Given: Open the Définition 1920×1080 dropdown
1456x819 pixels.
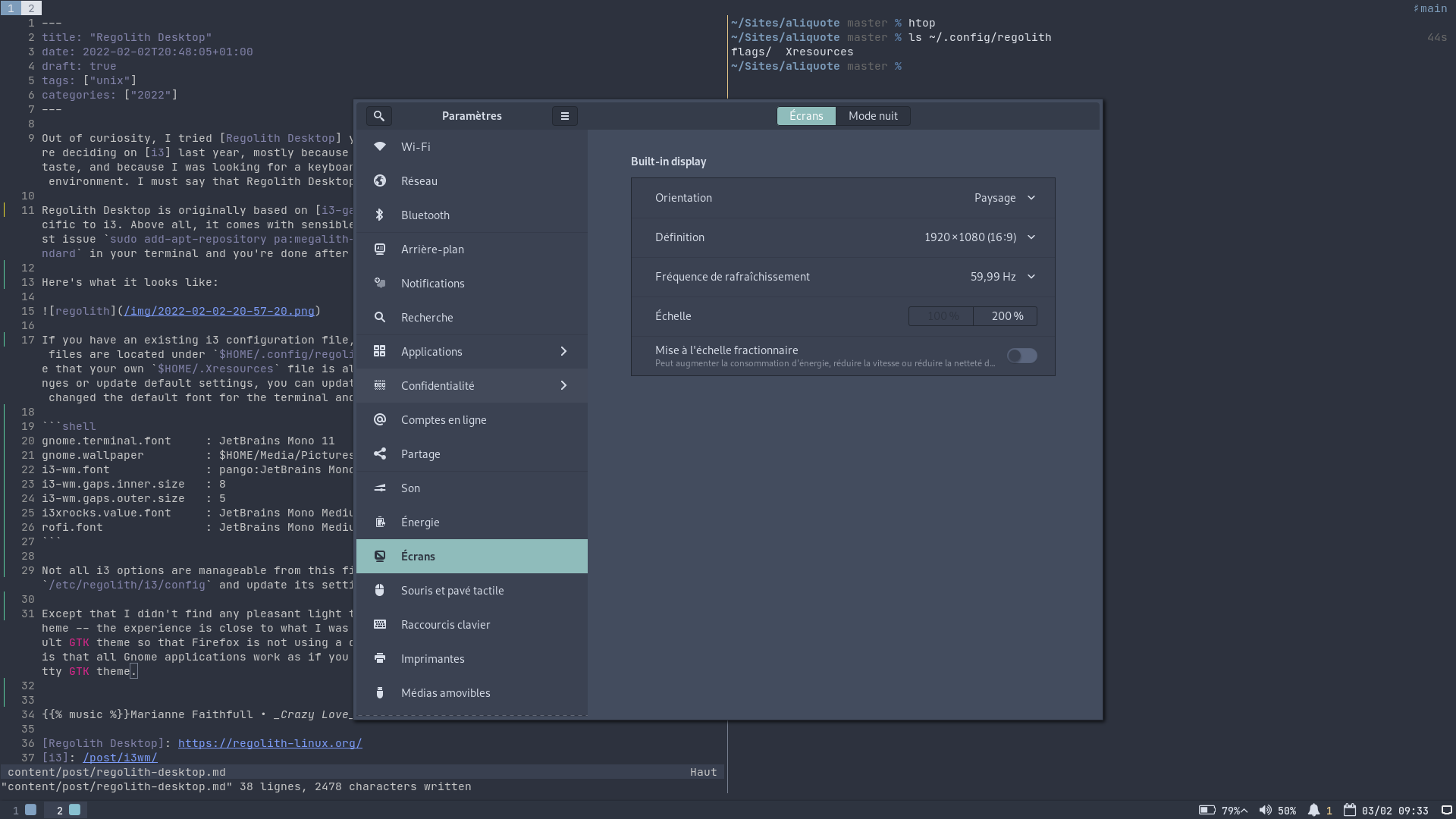Looking at the screenshot, I should tap(979, 237).
